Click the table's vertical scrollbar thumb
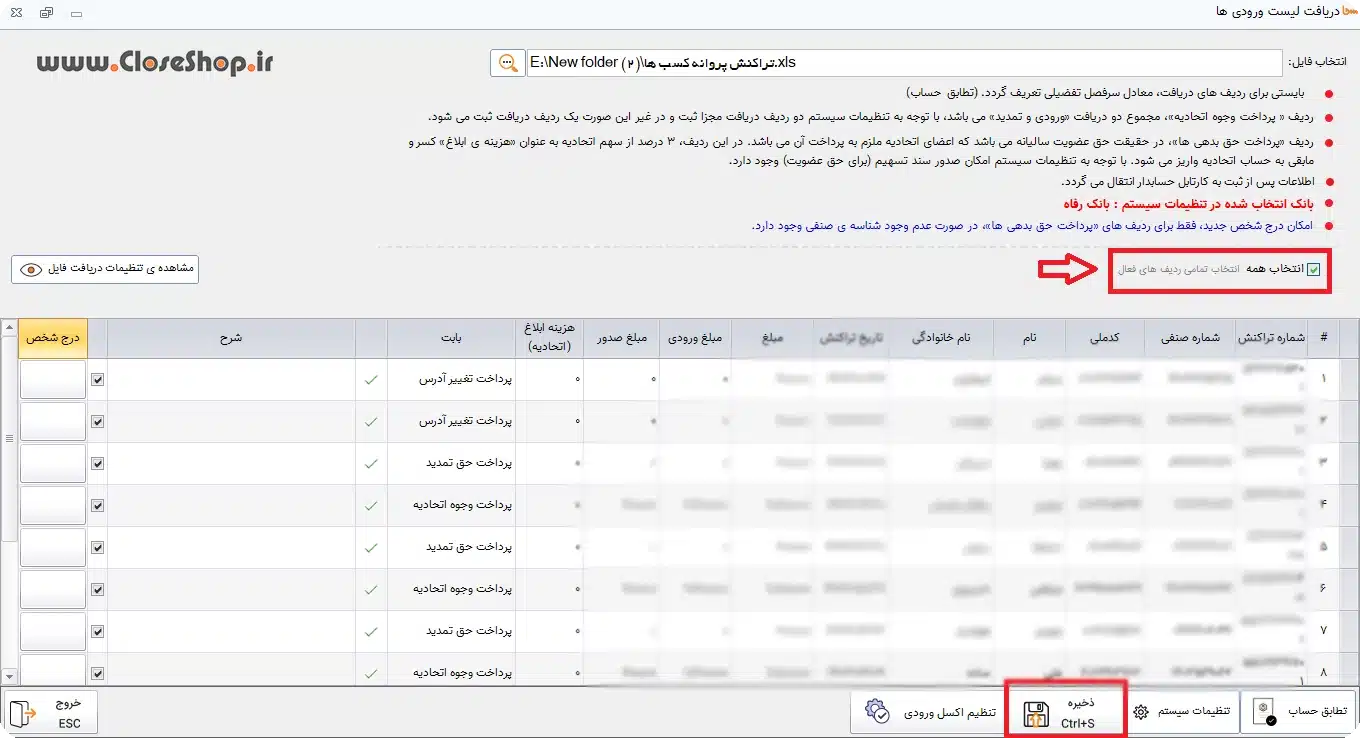The width and height of the screenshot is (1360, 738). (x=9, y=438)
